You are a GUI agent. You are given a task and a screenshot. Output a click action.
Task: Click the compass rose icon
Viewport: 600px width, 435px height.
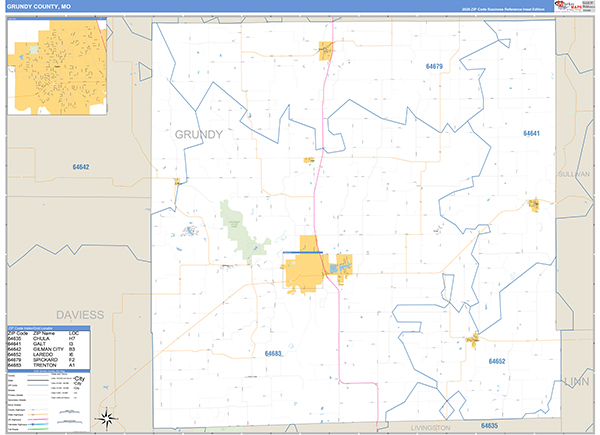point(106,419)
